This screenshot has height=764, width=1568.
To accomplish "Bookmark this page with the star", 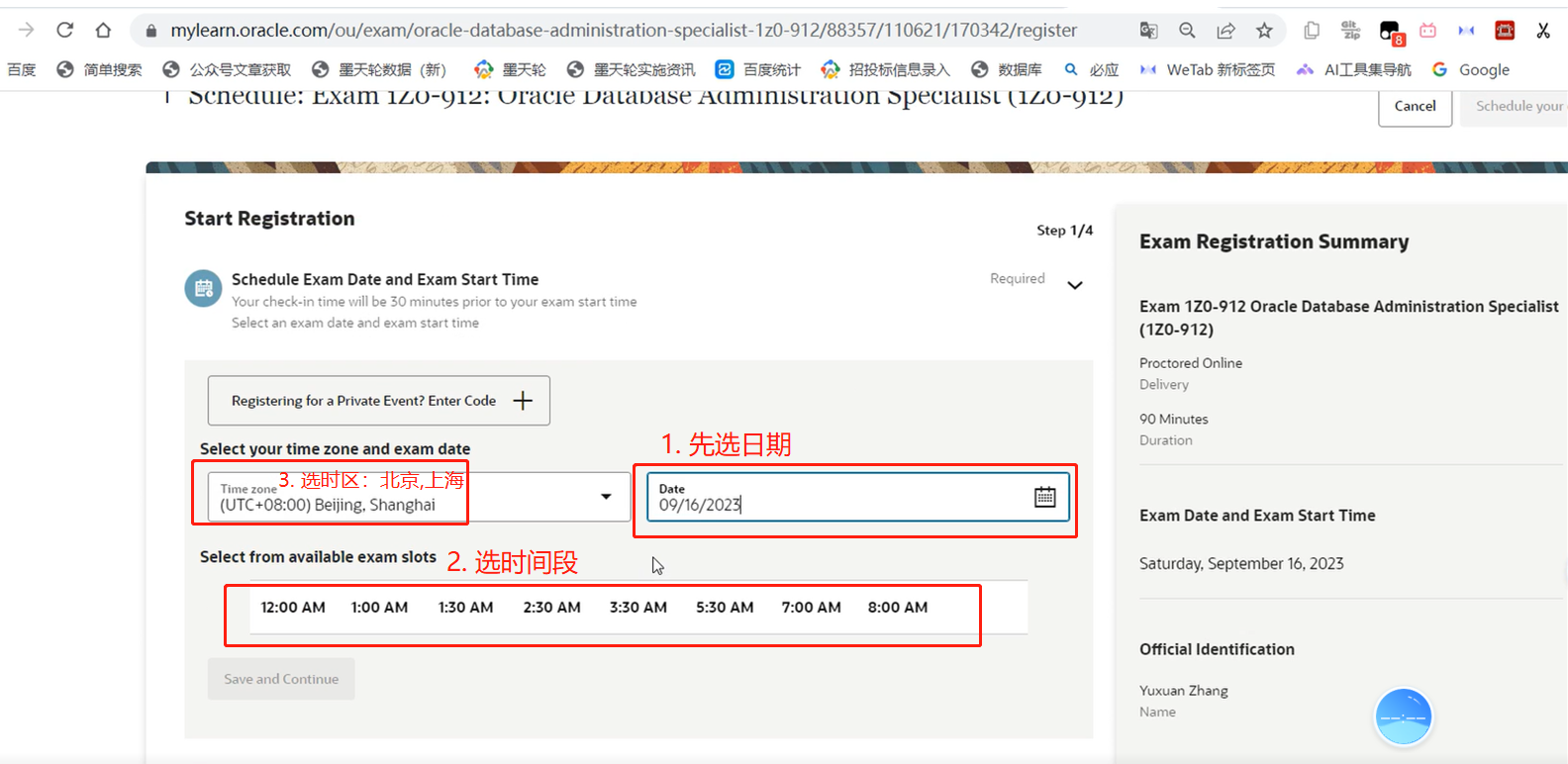I will click(x=1264, y=31).
